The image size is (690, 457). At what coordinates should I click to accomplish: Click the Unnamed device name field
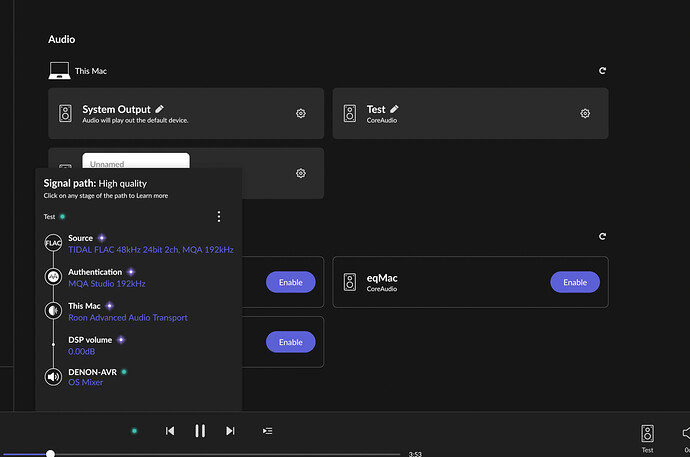[136, 161]
